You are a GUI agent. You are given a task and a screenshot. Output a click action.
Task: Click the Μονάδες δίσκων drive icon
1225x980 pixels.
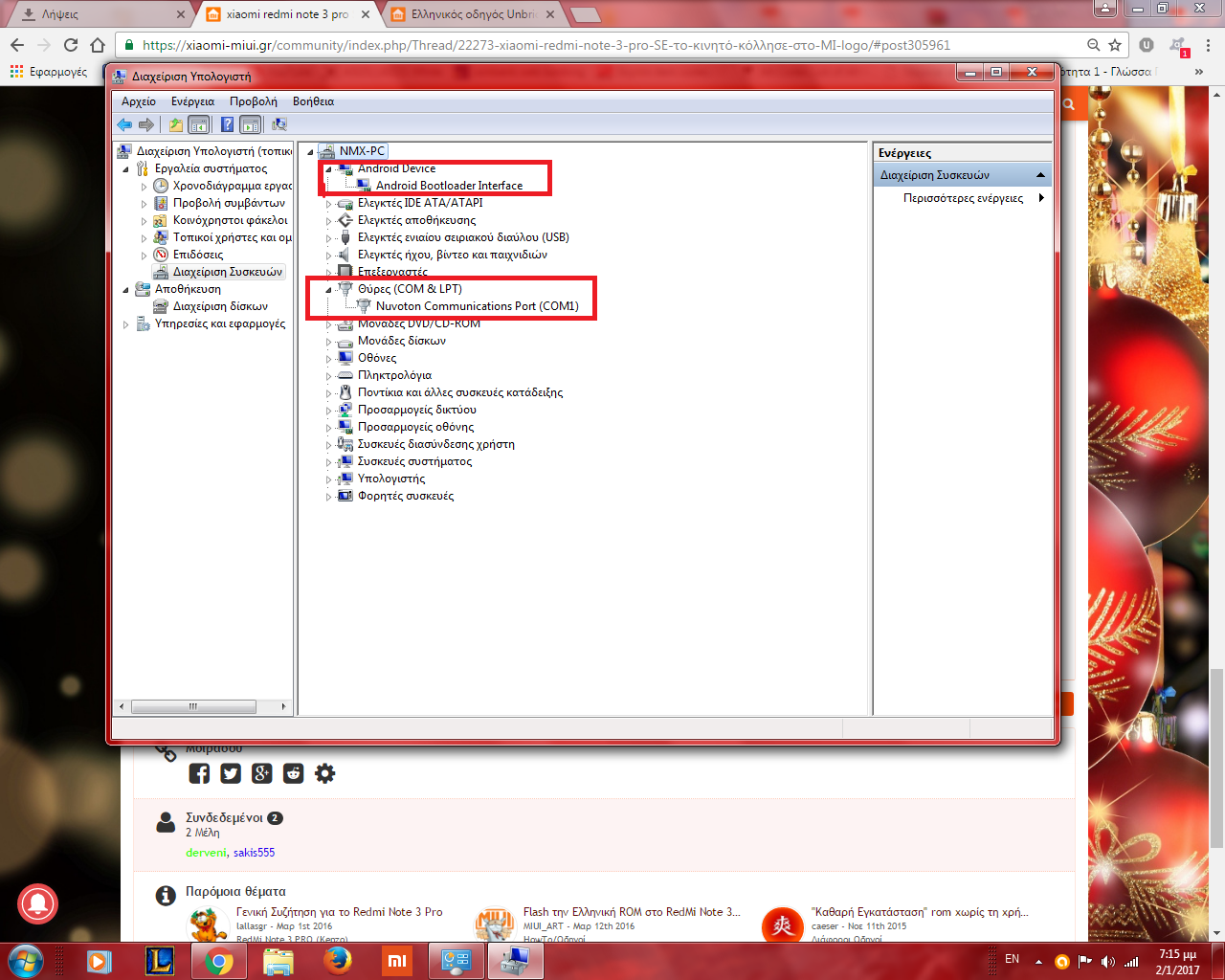345,341
